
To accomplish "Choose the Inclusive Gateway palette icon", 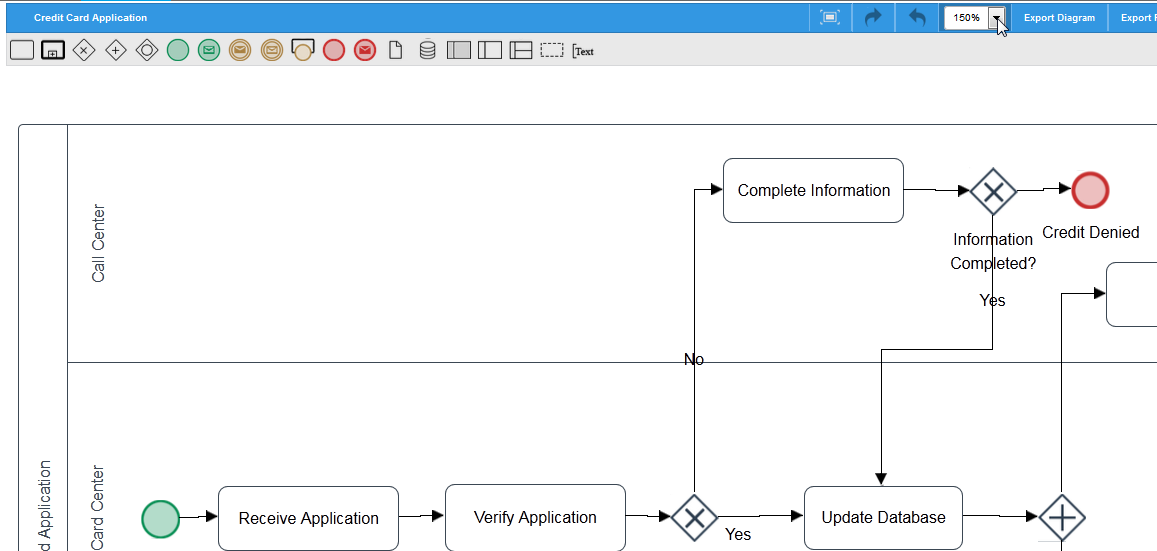I will click(147, 50).
